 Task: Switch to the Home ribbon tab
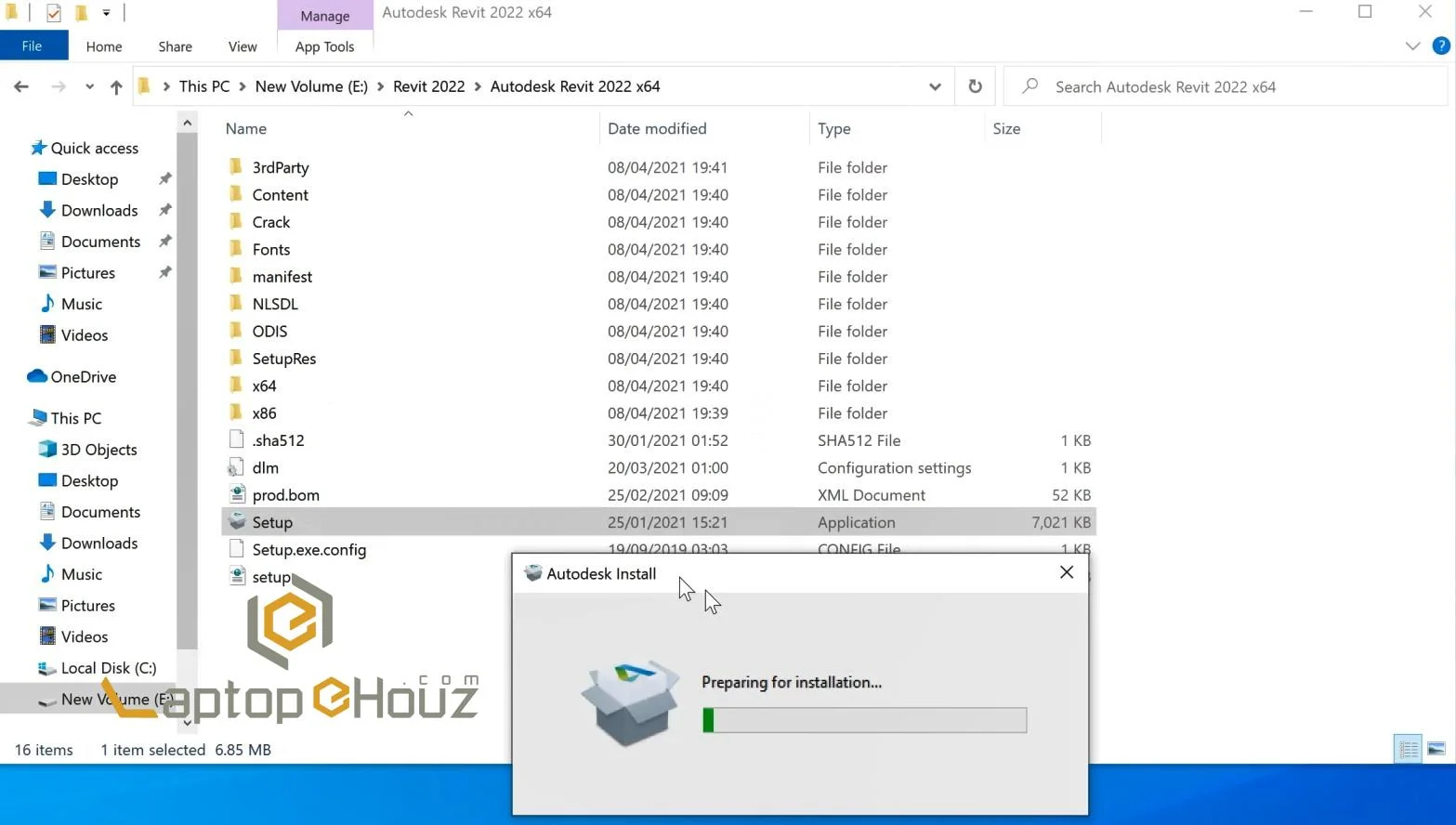(x=104, y=46)
